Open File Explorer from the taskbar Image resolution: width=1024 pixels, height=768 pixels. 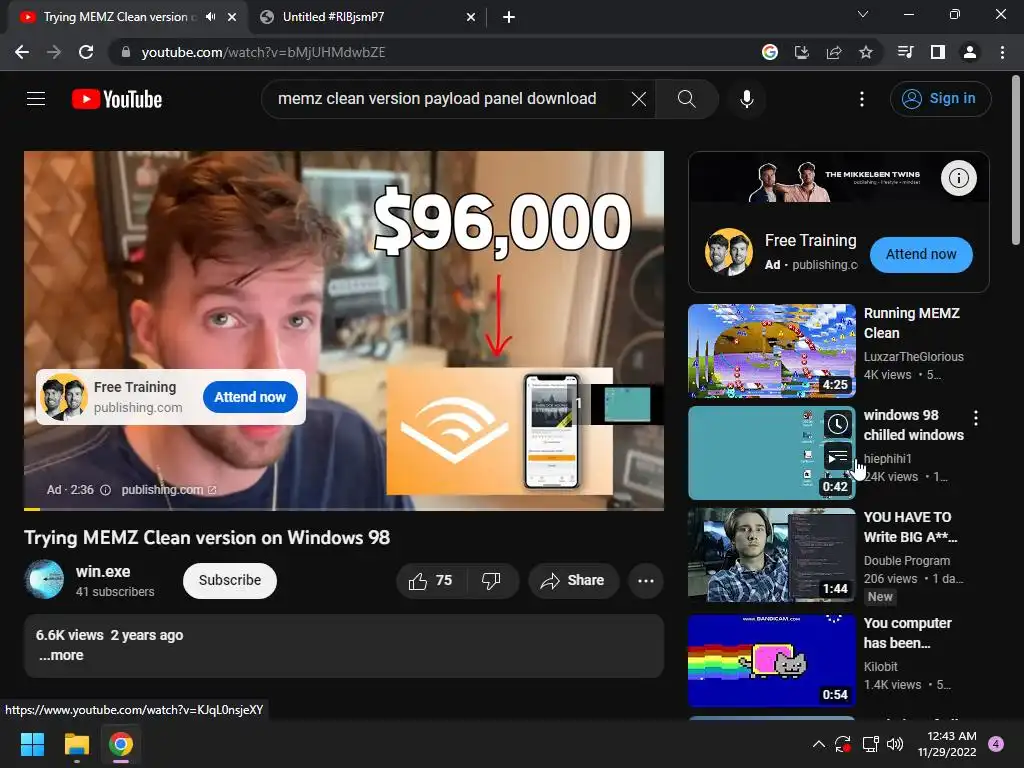coord(76,744)
